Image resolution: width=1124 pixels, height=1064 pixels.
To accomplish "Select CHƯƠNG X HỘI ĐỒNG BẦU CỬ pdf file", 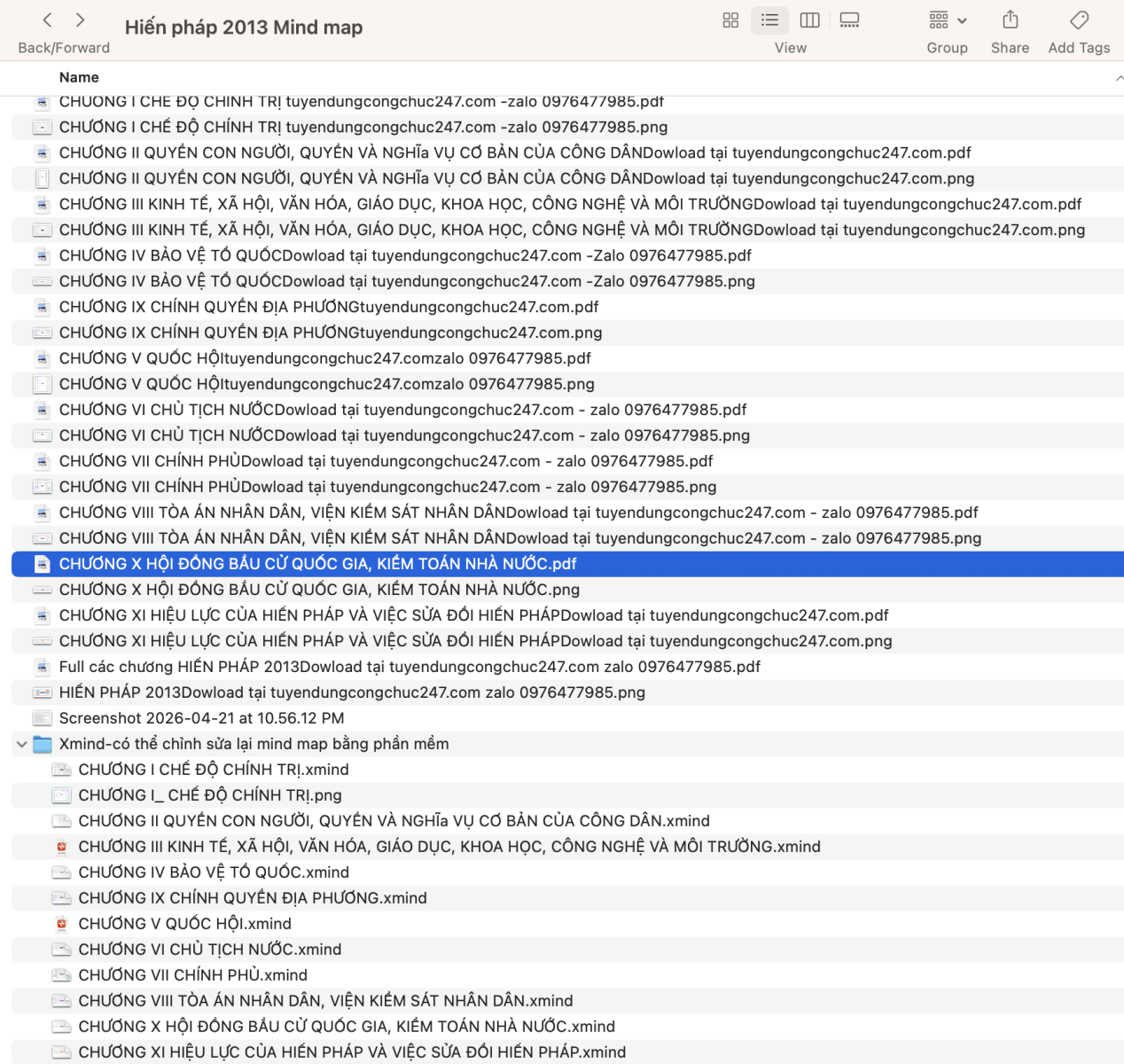I will tap(317, 564).
